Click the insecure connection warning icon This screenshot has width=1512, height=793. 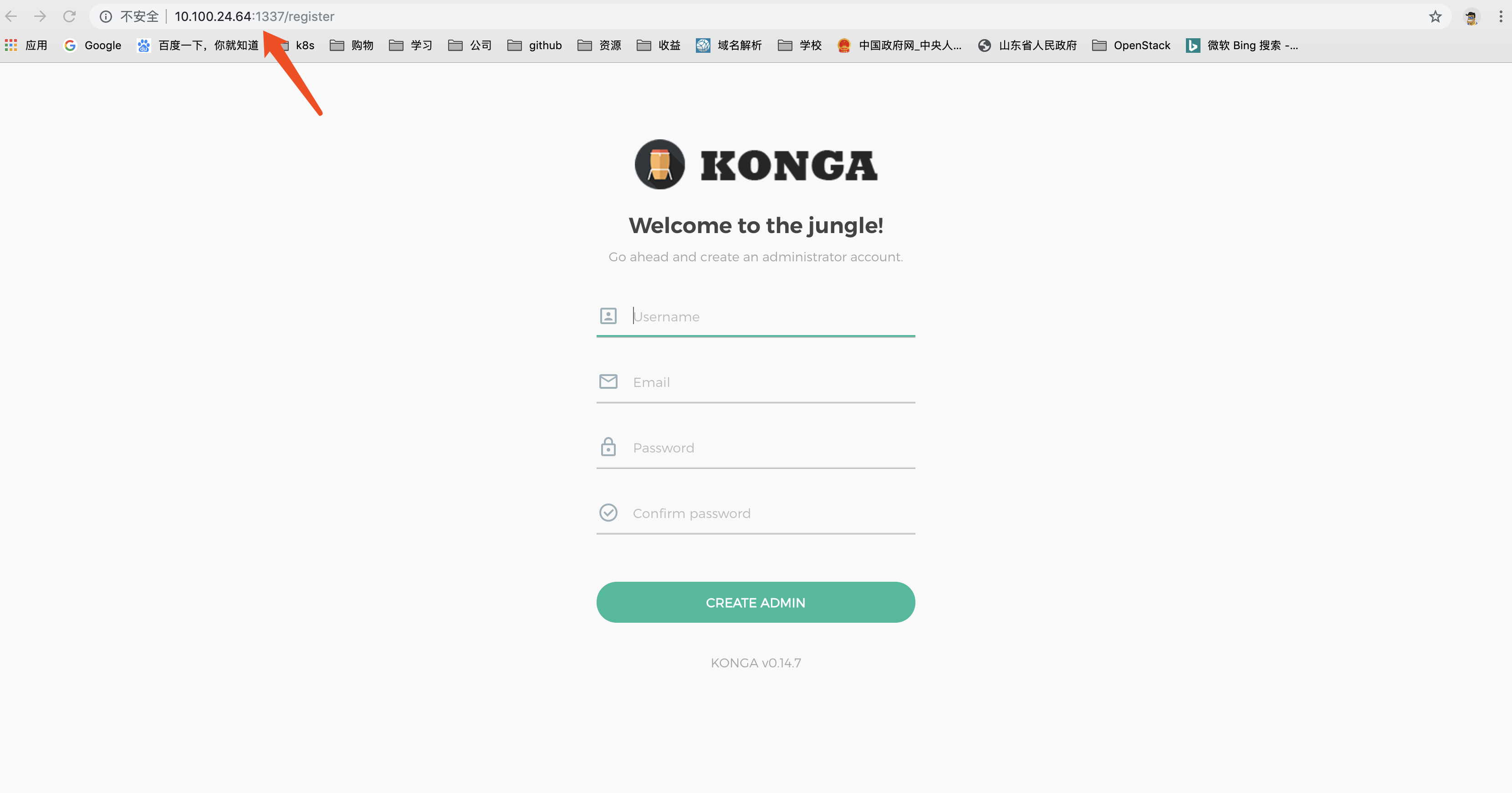[106, 16]
